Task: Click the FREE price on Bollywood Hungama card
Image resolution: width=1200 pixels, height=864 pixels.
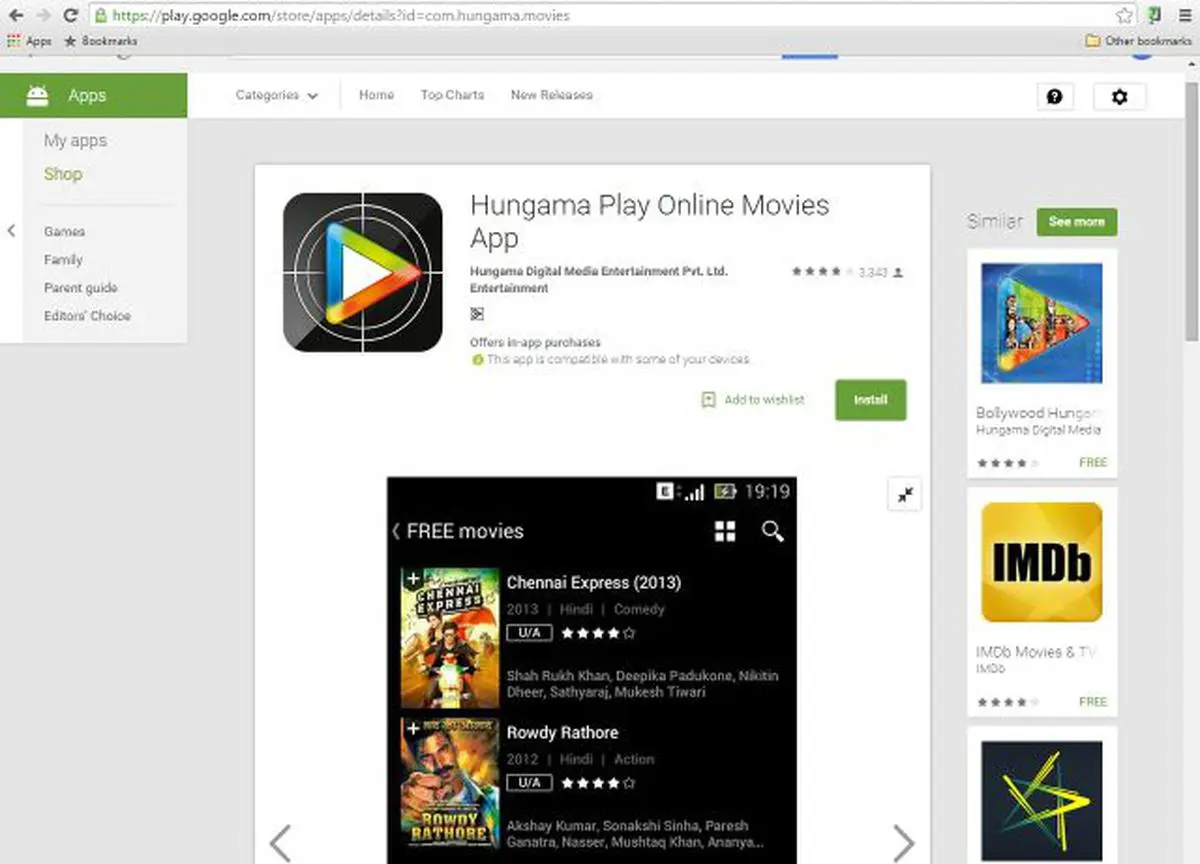Action: coord(1093,463)
